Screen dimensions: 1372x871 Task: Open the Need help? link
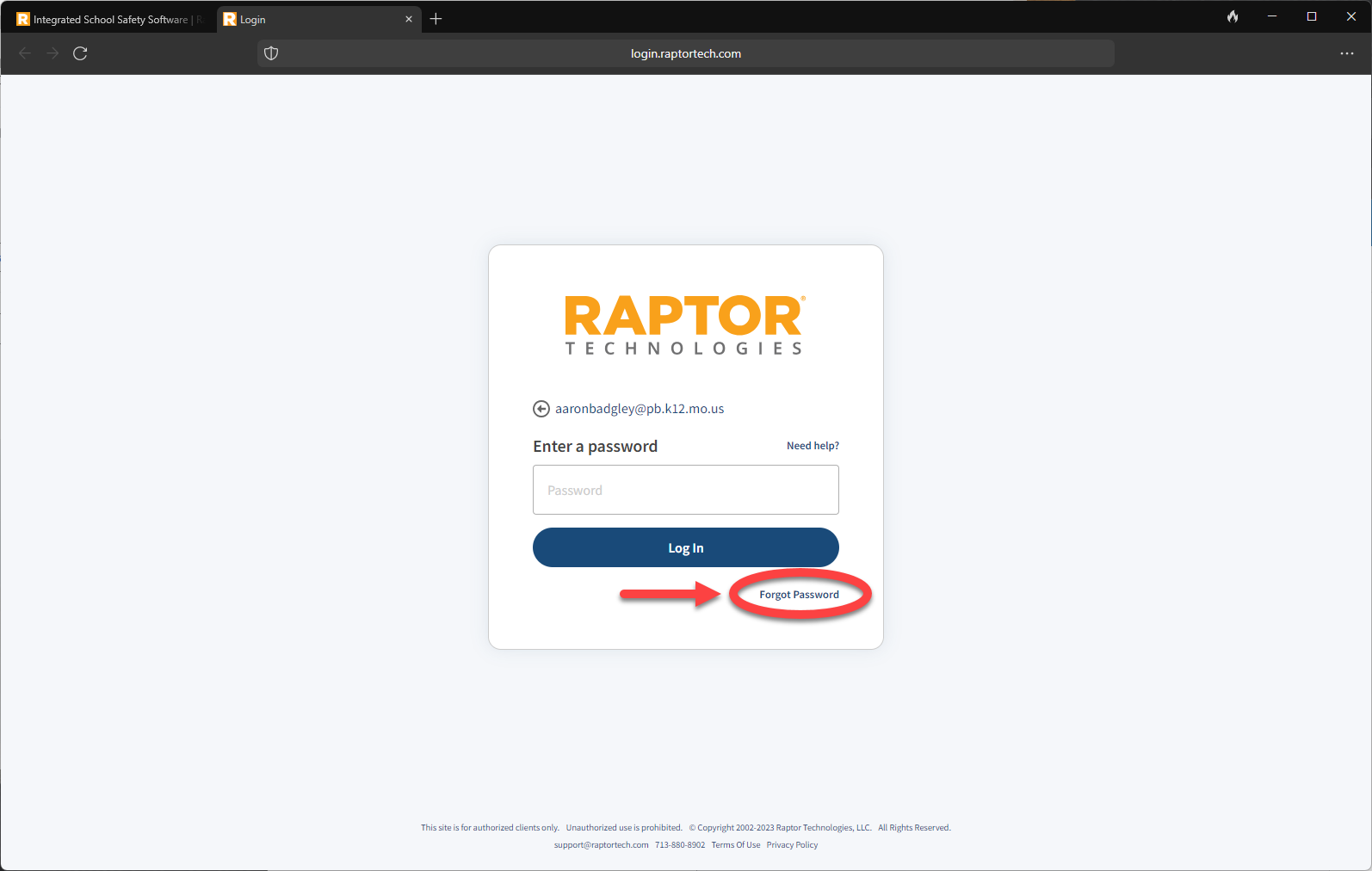point(813,446)
